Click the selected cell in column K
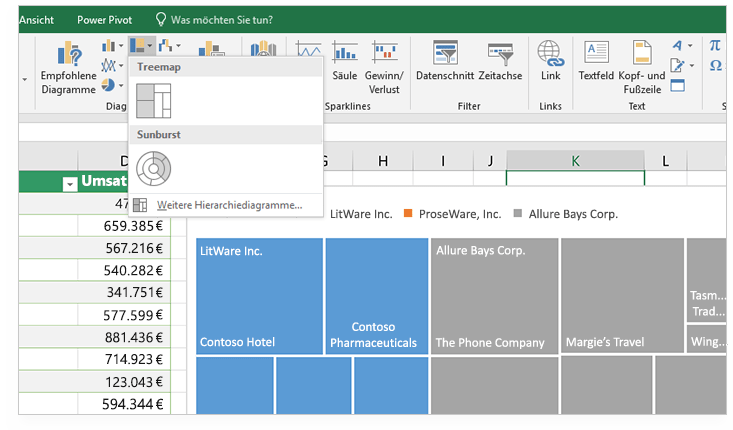Viewport: 733px width, 430px height. tap(575, 178)
